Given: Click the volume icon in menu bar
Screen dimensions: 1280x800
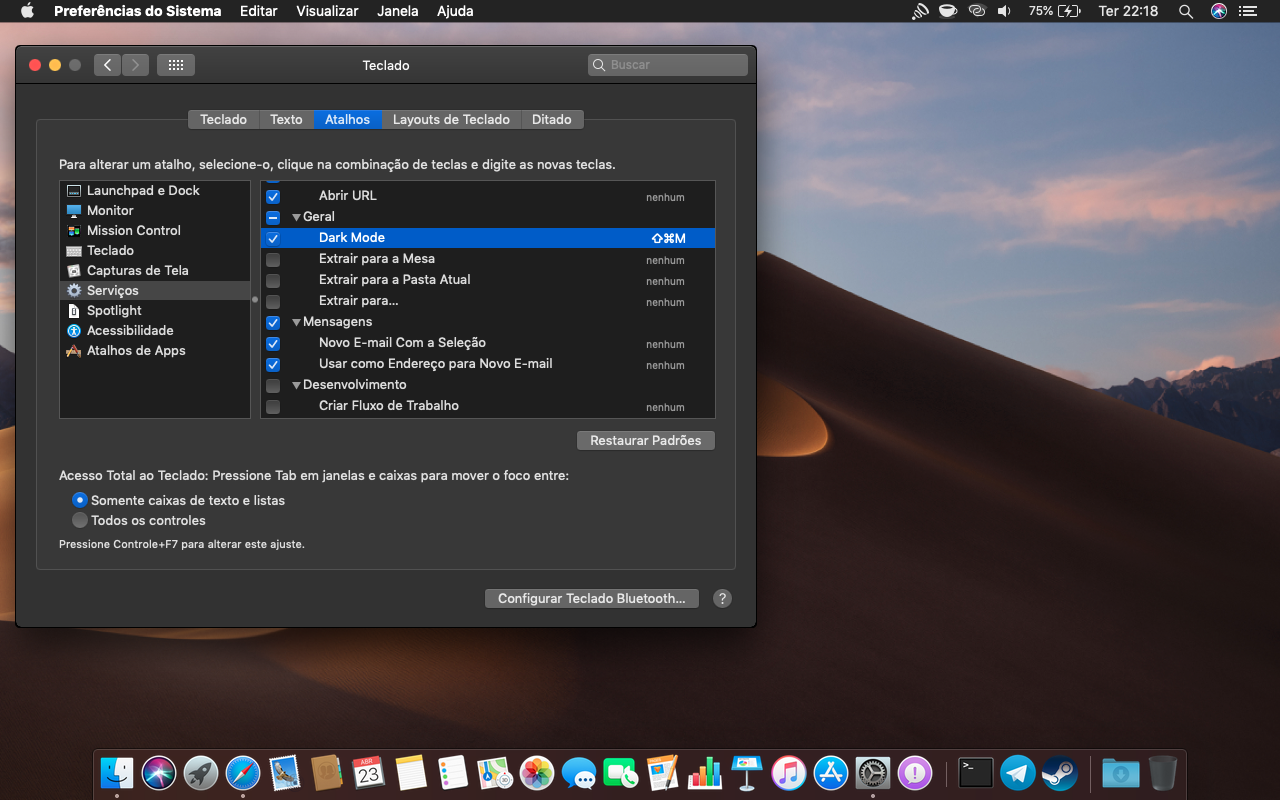Looking at the screenshot, I should [x=1004, y=11].
